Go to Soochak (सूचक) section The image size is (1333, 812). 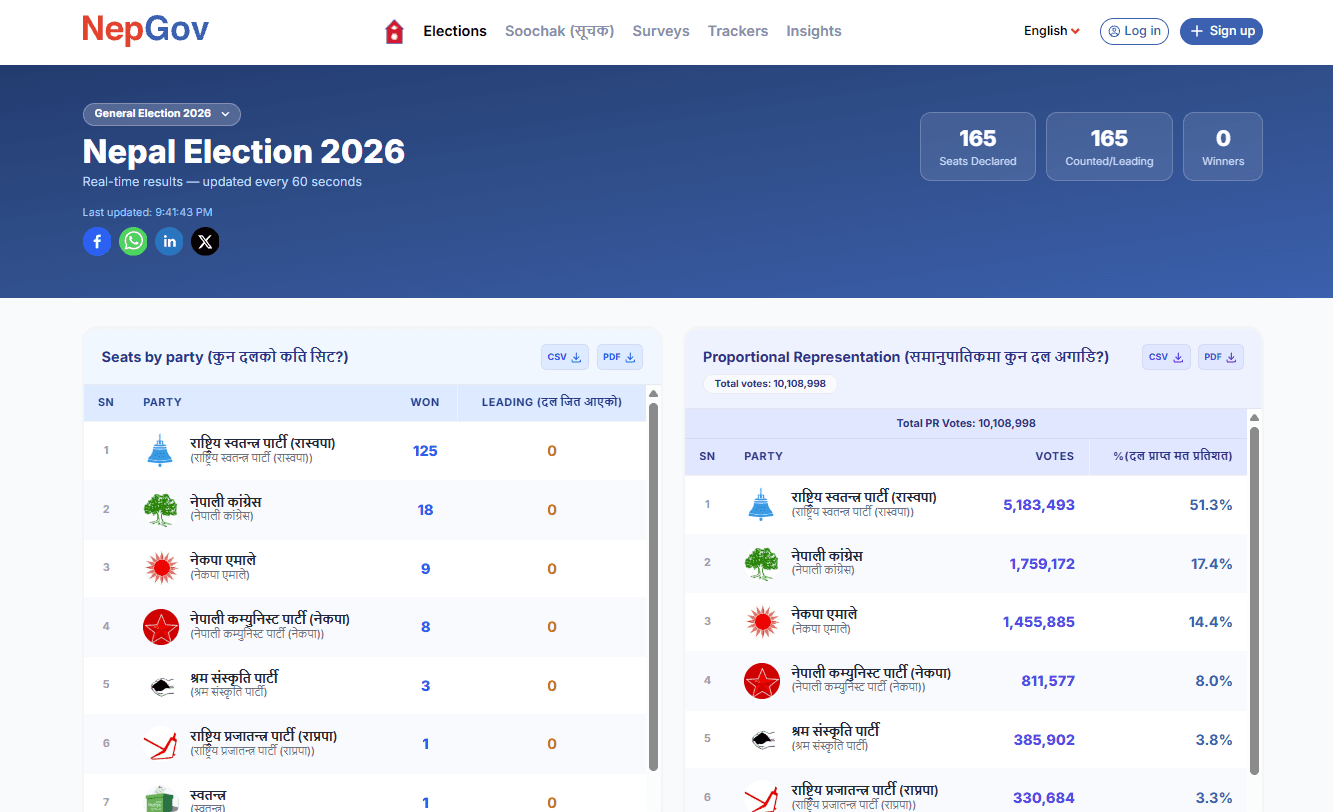(x=560, y=31)
